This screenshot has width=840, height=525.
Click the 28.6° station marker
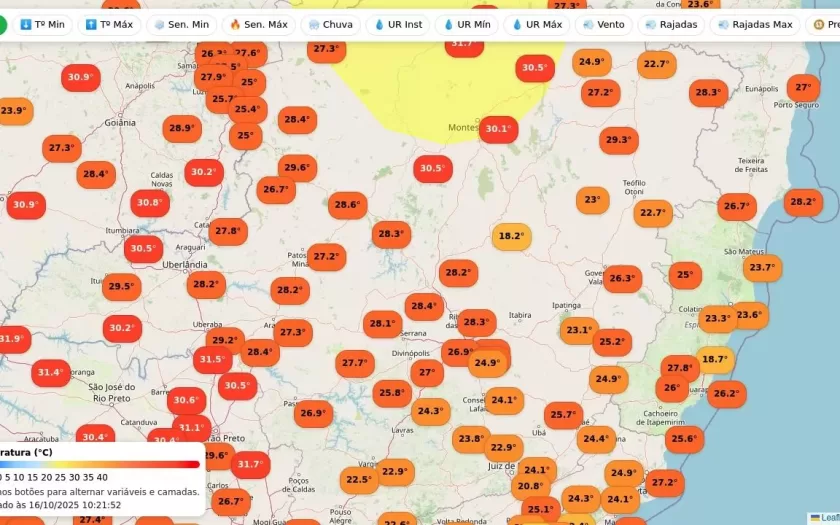click(x=347, y=206)
